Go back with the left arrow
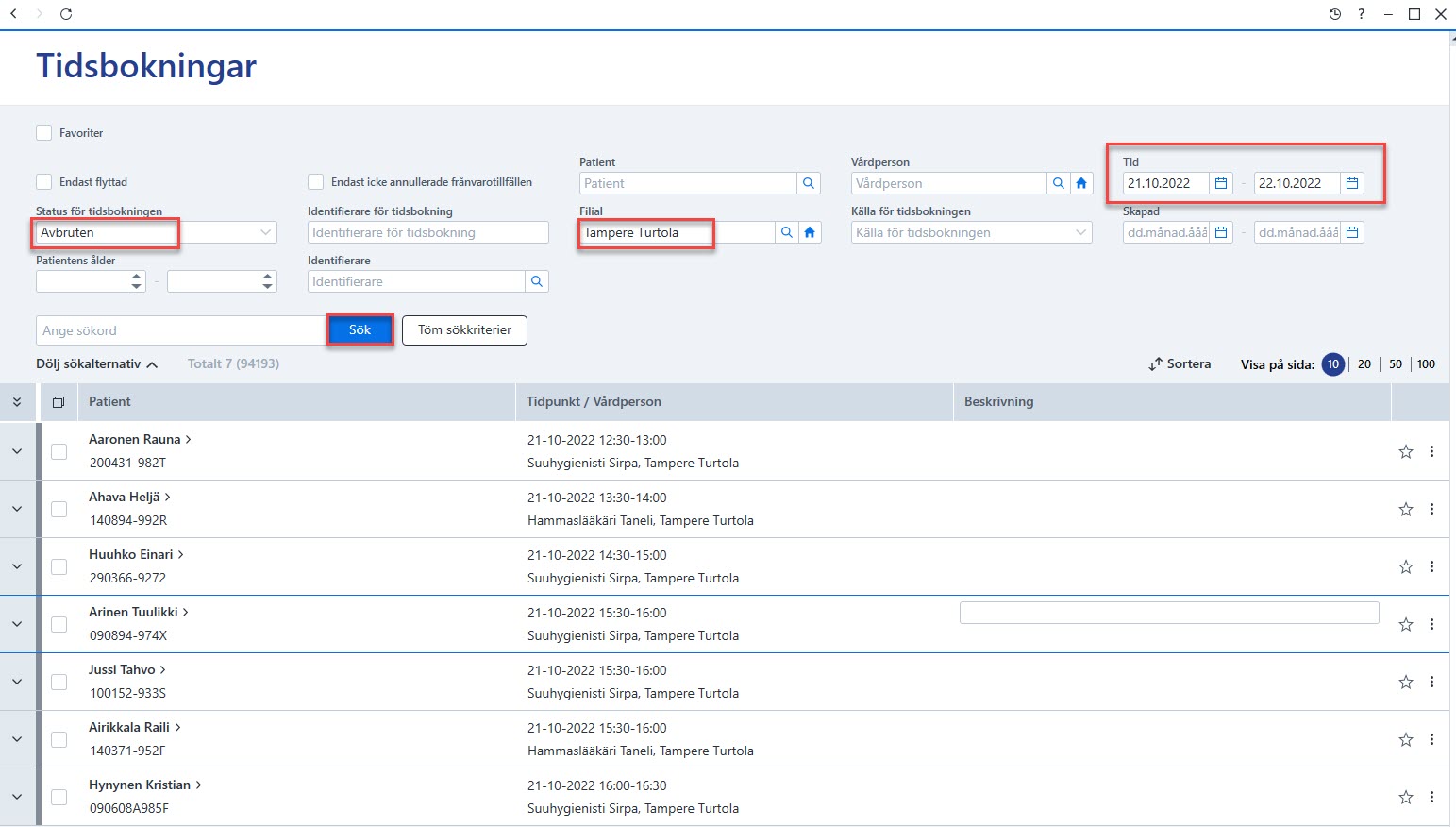This screenshot has width=1456, height=827. coord(13,14)
